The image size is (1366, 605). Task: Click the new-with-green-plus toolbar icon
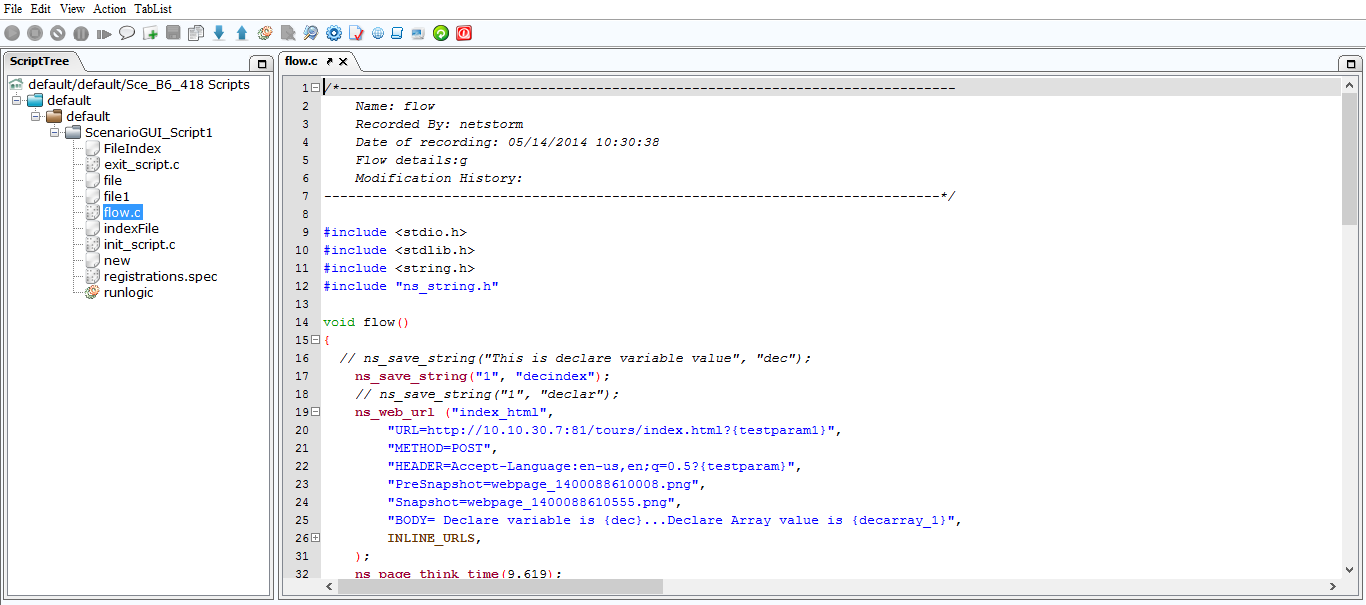pyautogui.click(x=151, y=33)
